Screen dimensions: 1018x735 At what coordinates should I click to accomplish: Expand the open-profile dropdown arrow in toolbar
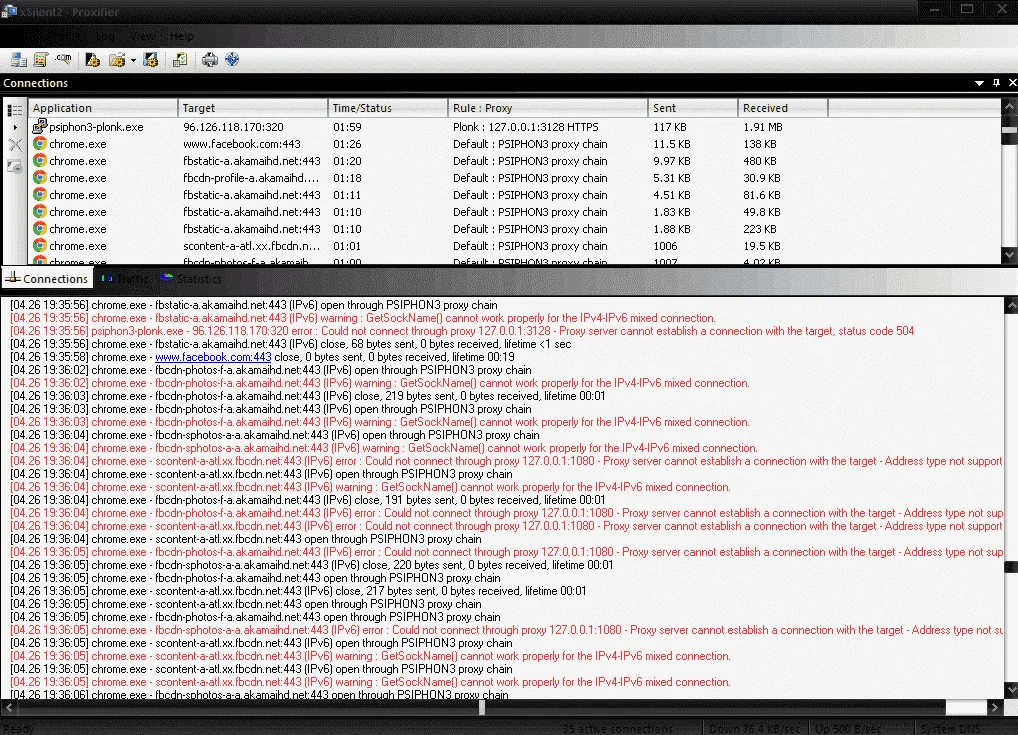click(133, 60)
